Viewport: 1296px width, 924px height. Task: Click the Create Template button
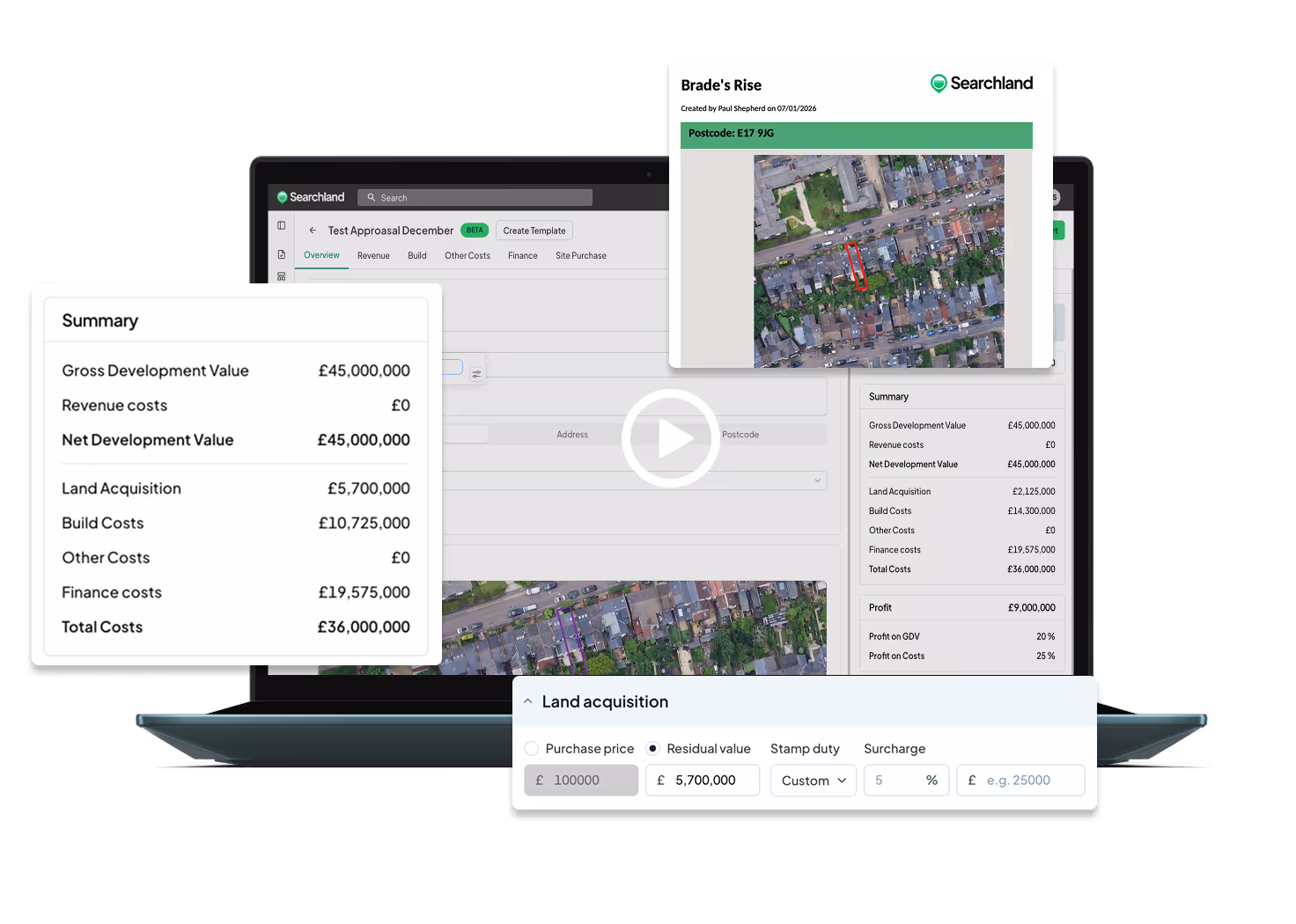tap(534, 230)
